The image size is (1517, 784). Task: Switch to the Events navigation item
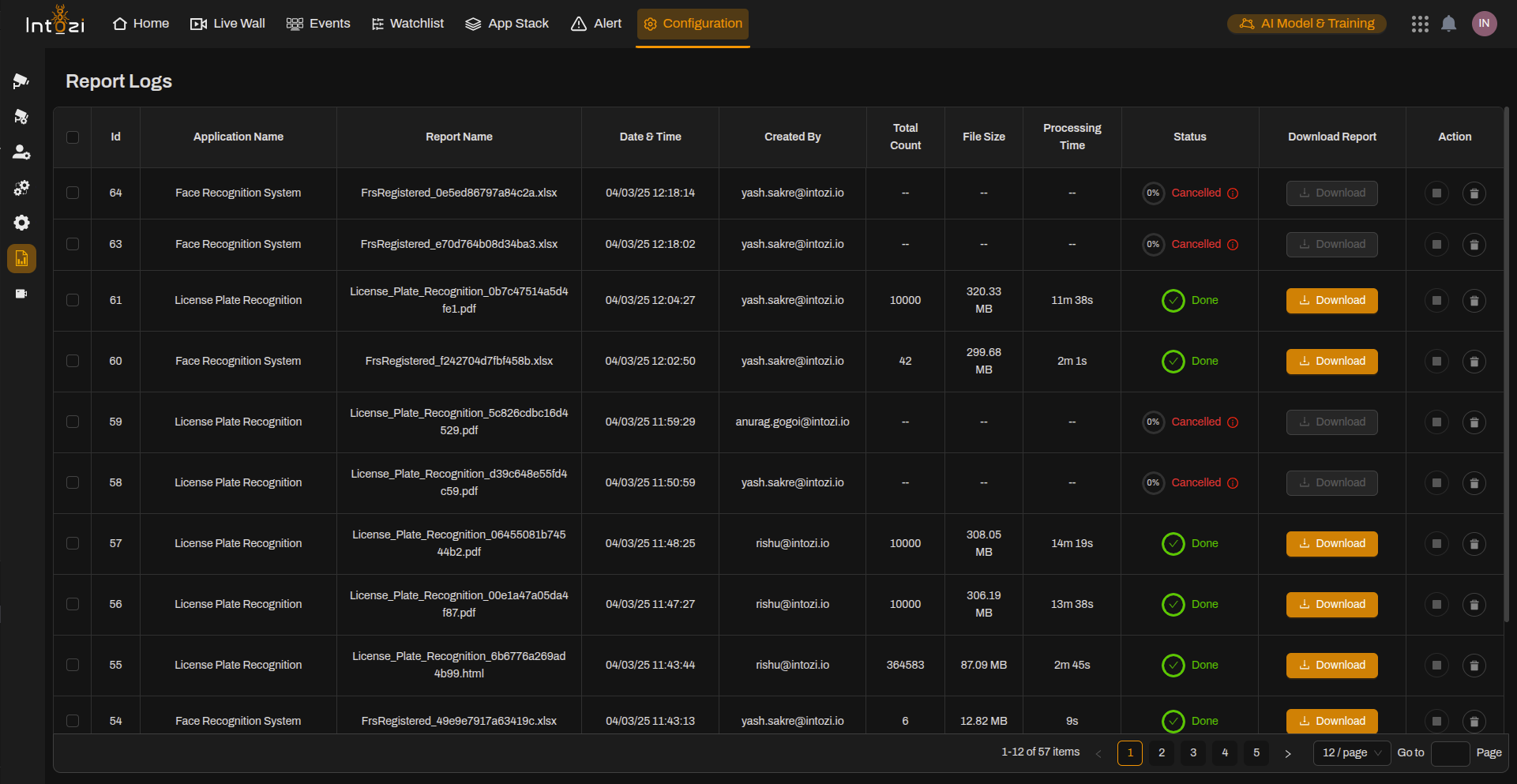point(318,23)
